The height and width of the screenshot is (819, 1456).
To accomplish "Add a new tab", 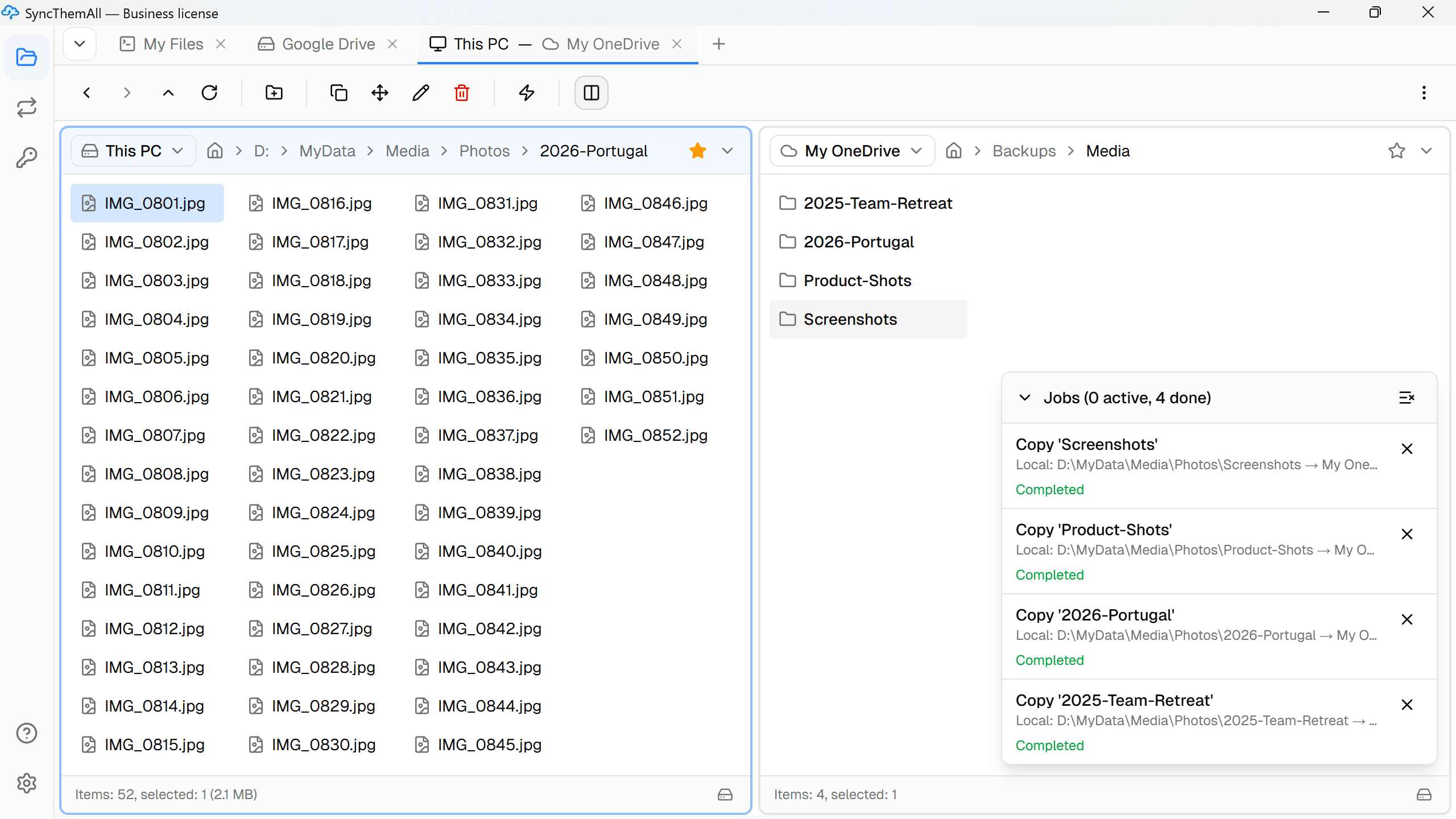I will pyautogui.click(x=719, y=44).
